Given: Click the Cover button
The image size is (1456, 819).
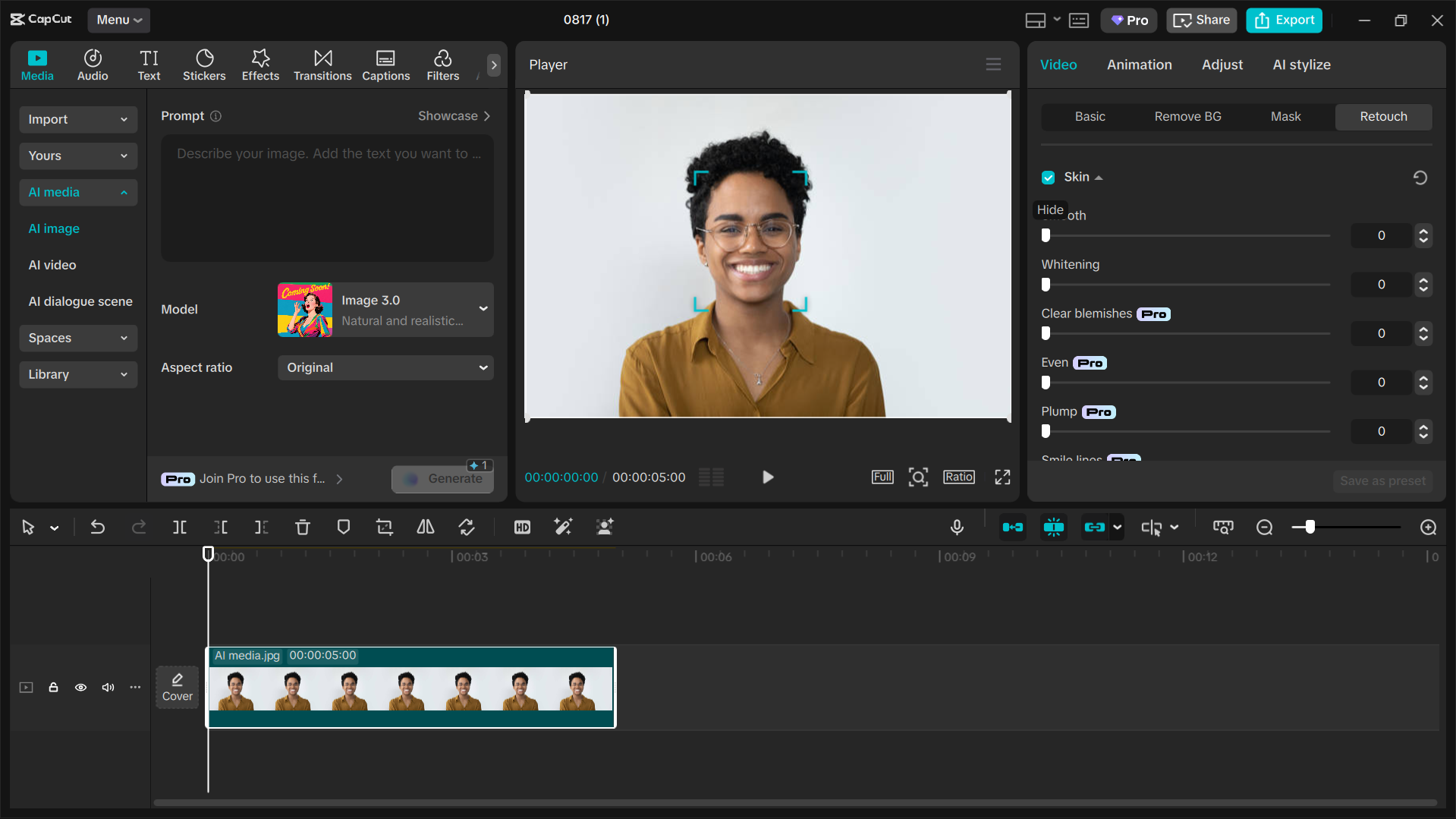Looking at the screenshot, I should 177,688.
